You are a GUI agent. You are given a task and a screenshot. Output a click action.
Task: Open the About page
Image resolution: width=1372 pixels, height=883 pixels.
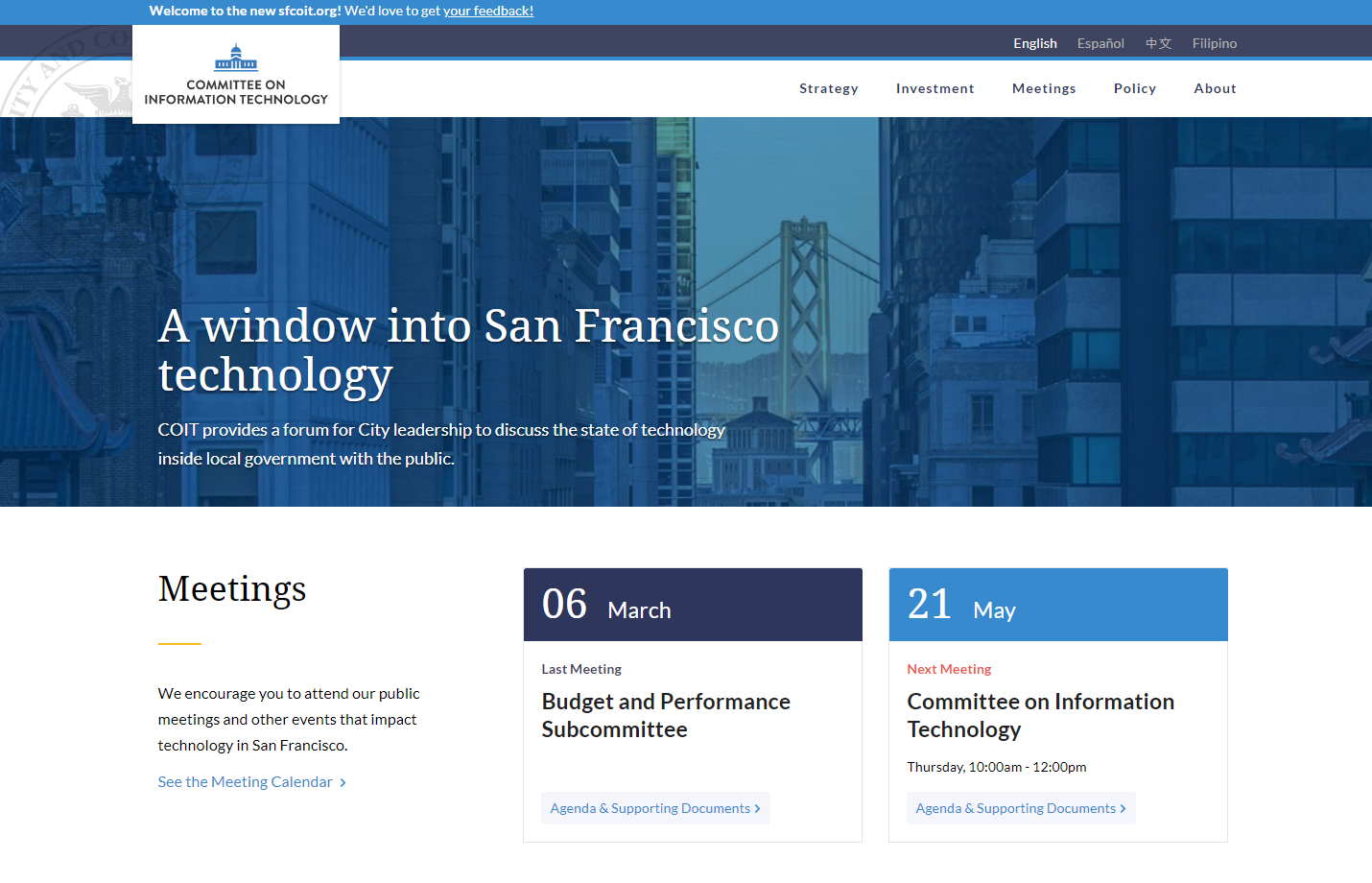1215,88
